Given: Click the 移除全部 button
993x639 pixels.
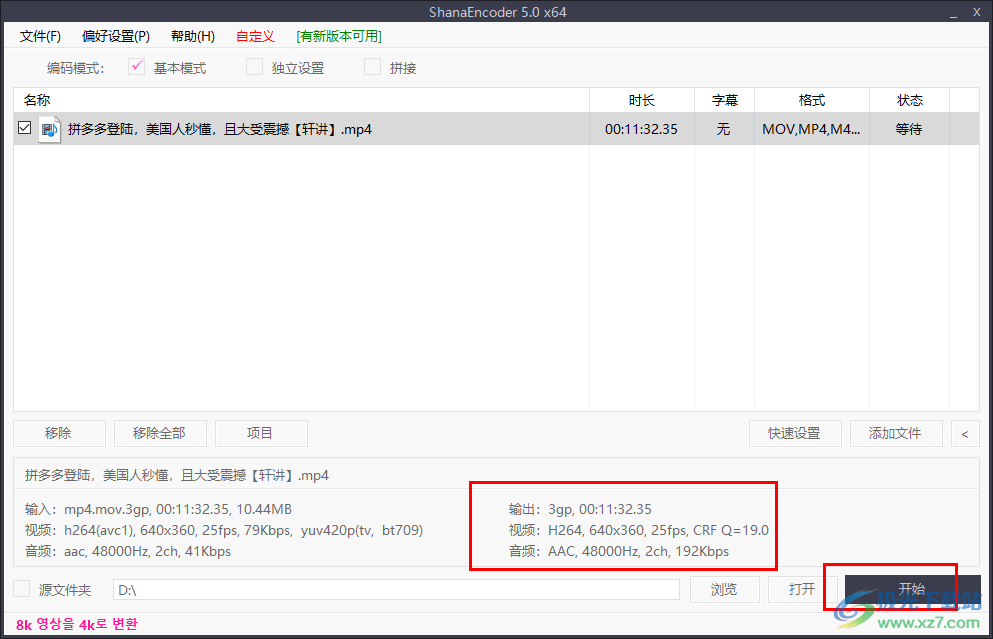Looking at the screenshot, I should coord(160,433).
